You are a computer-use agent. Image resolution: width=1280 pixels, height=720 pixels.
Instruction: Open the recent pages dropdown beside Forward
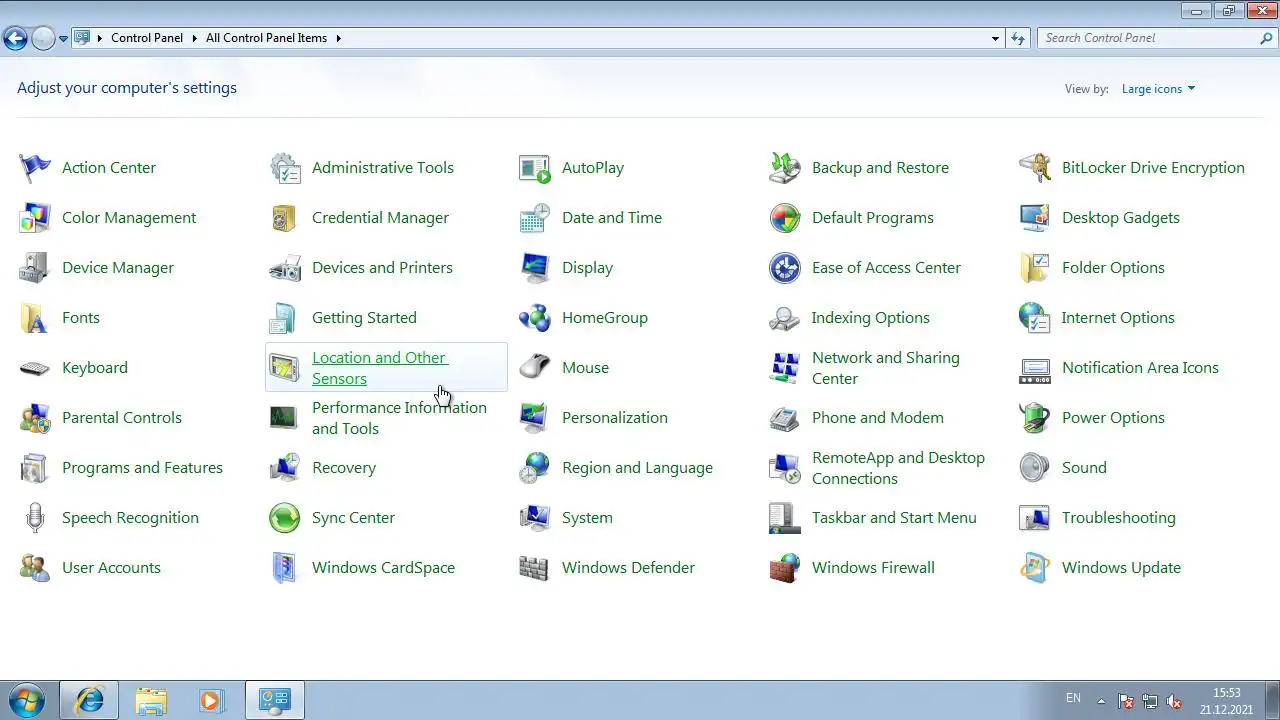[63, 39]
